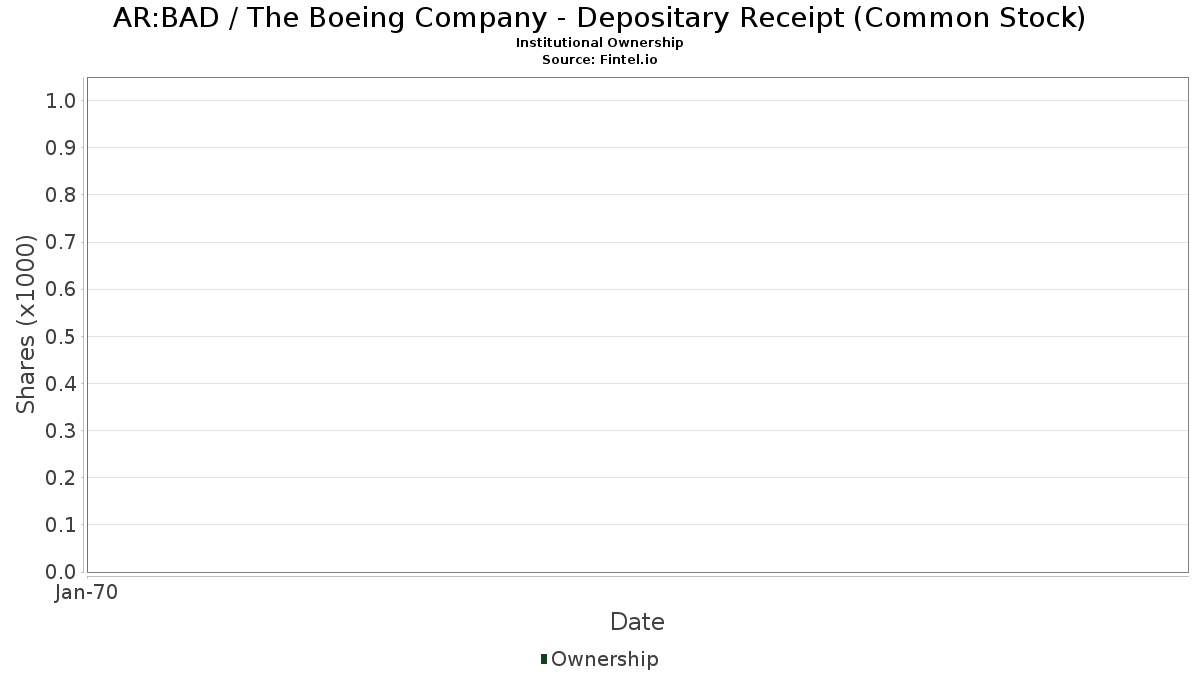
Task: Toggle the Ownership series legend label
Action: point(604,659)
